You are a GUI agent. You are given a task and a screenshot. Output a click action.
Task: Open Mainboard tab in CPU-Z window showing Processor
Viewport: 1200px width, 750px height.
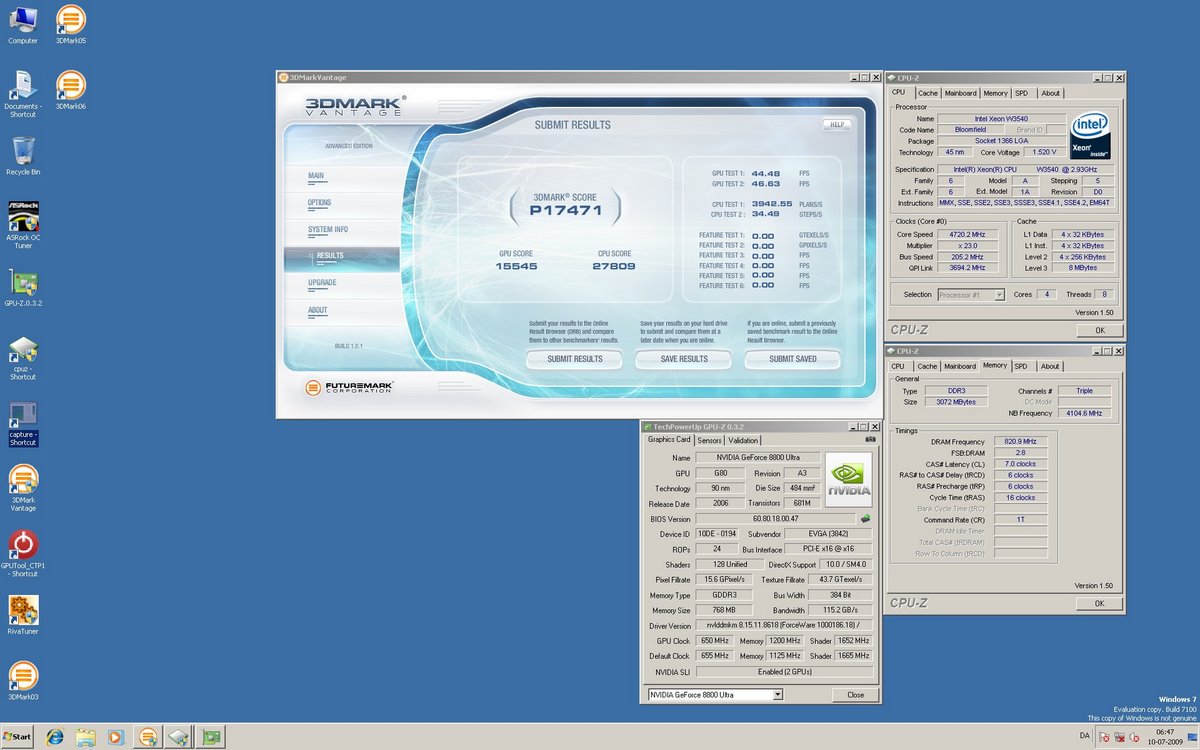pos(960,93)
